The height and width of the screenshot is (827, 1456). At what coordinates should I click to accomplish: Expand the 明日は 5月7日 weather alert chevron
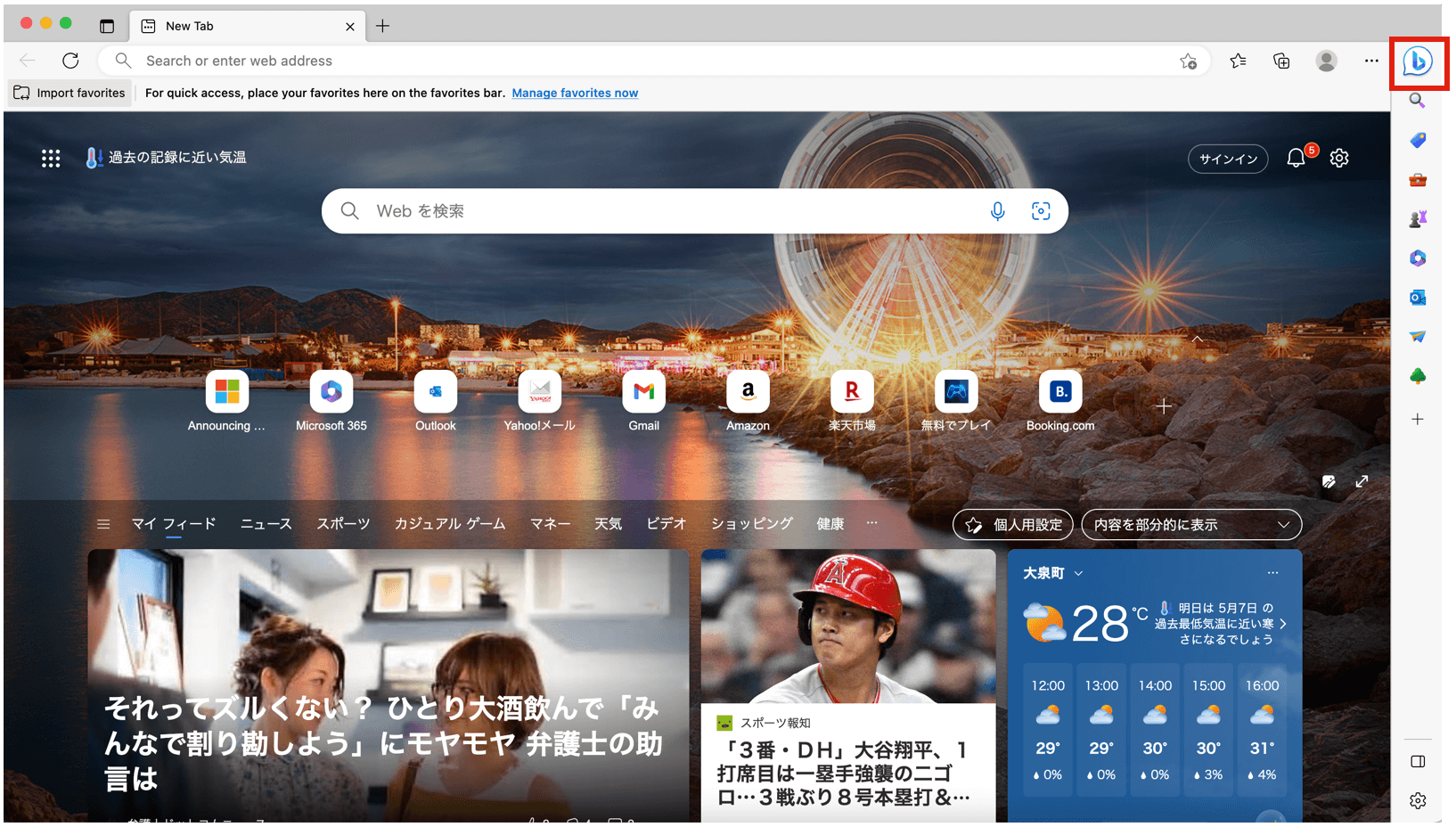[1283, 624]
